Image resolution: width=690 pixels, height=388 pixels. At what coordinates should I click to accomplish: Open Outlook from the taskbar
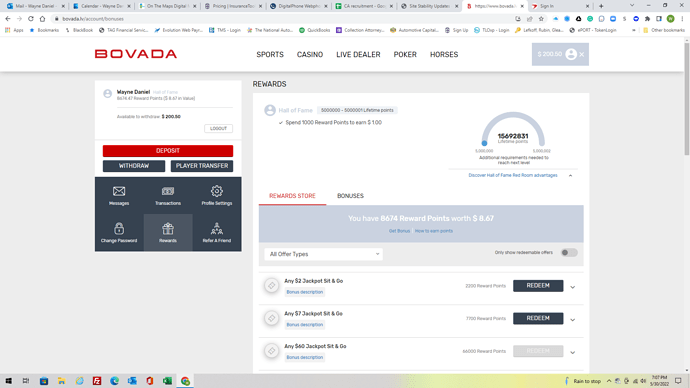coord(132,381)
